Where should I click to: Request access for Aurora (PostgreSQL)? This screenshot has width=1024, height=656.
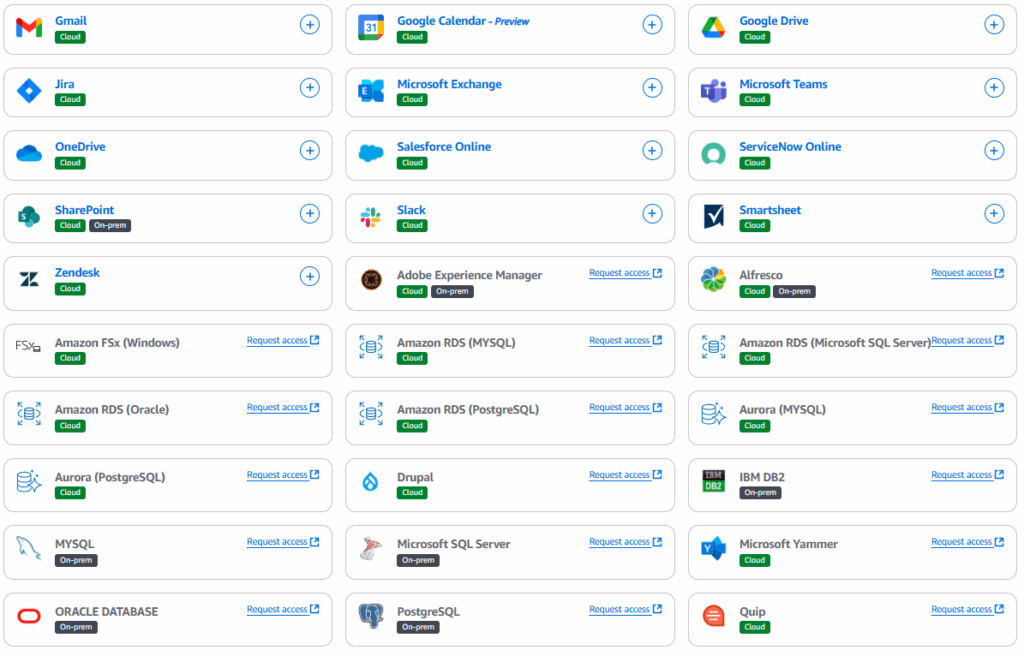pos(283,475)
